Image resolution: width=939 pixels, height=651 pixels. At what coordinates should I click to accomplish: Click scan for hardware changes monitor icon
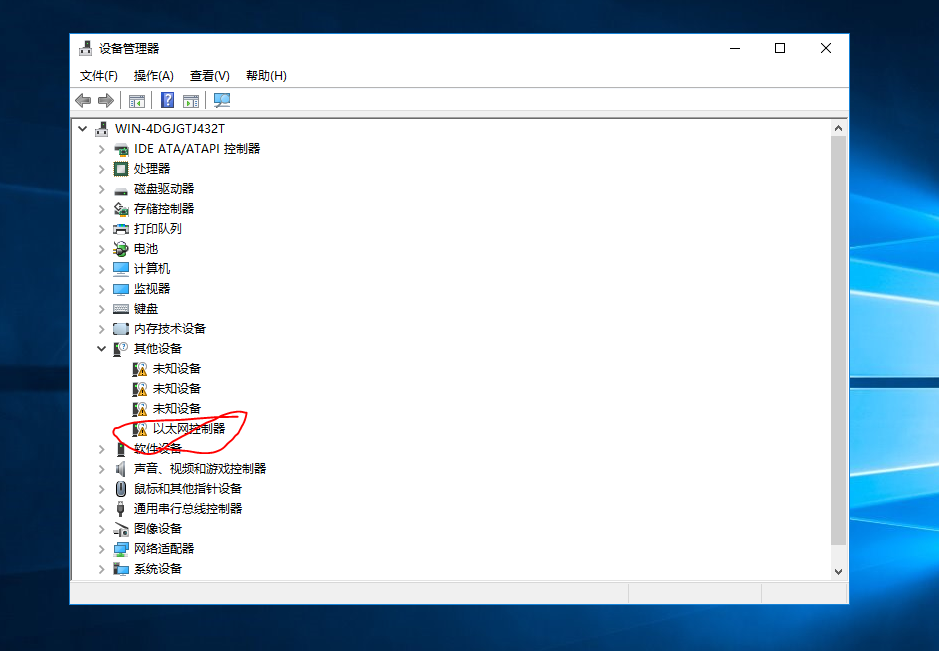click(222, 100)
